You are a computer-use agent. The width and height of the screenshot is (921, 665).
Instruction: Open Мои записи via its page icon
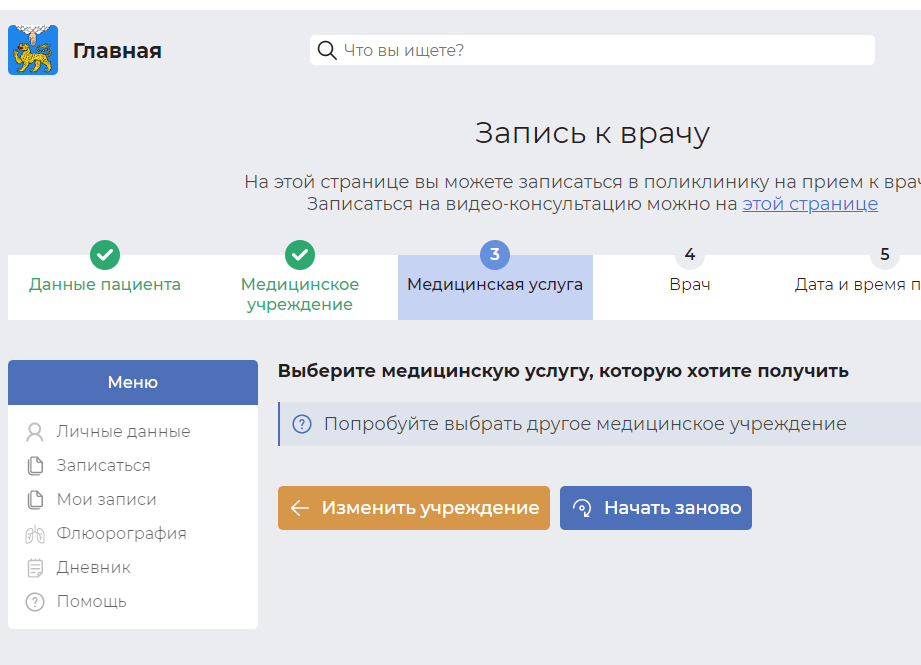[x=35, y=499]
